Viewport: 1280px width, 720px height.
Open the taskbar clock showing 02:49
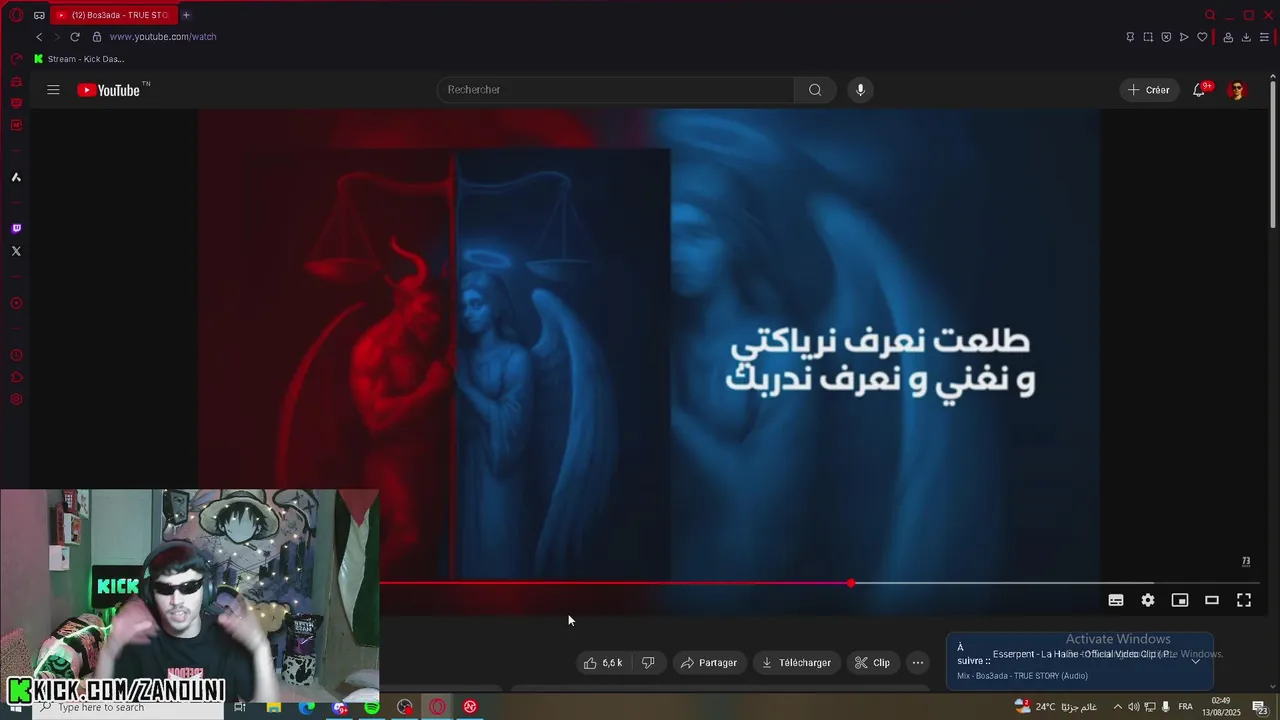point(1221,707)
